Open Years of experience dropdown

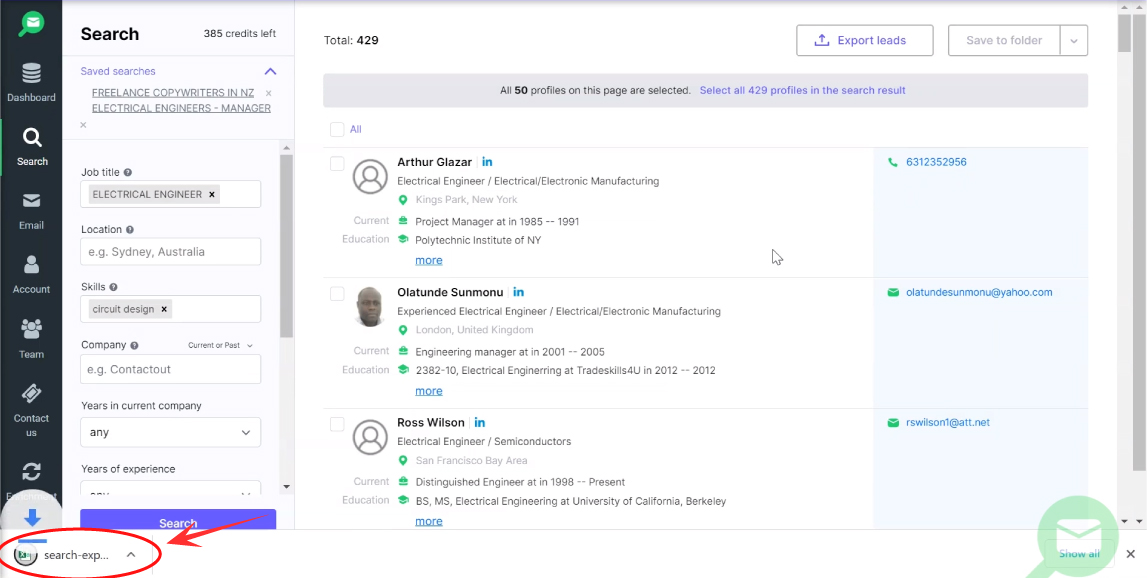click(x=170, y=488)
